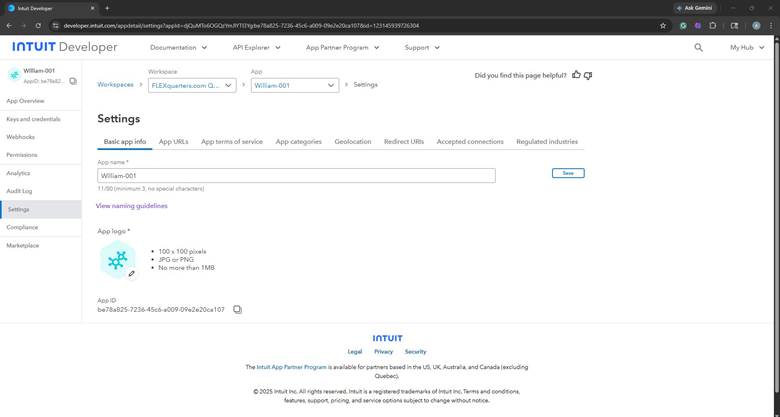Image resolution: width=780 pixels, height=417 pixels.
Task: Switch to the Geolocation tab
Action: [353, 141]
